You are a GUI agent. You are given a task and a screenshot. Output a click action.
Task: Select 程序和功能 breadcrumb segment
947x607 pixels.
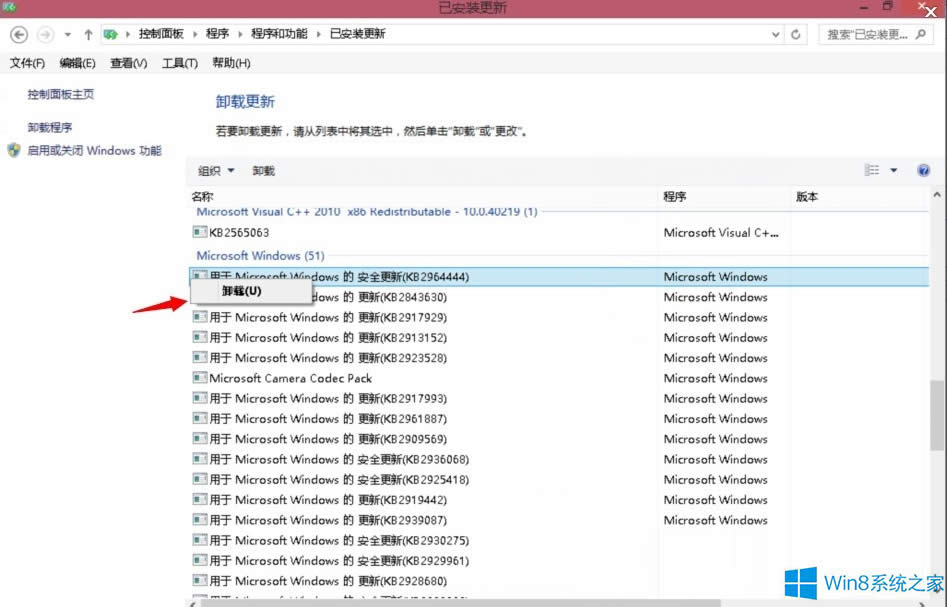coord(279,34)
